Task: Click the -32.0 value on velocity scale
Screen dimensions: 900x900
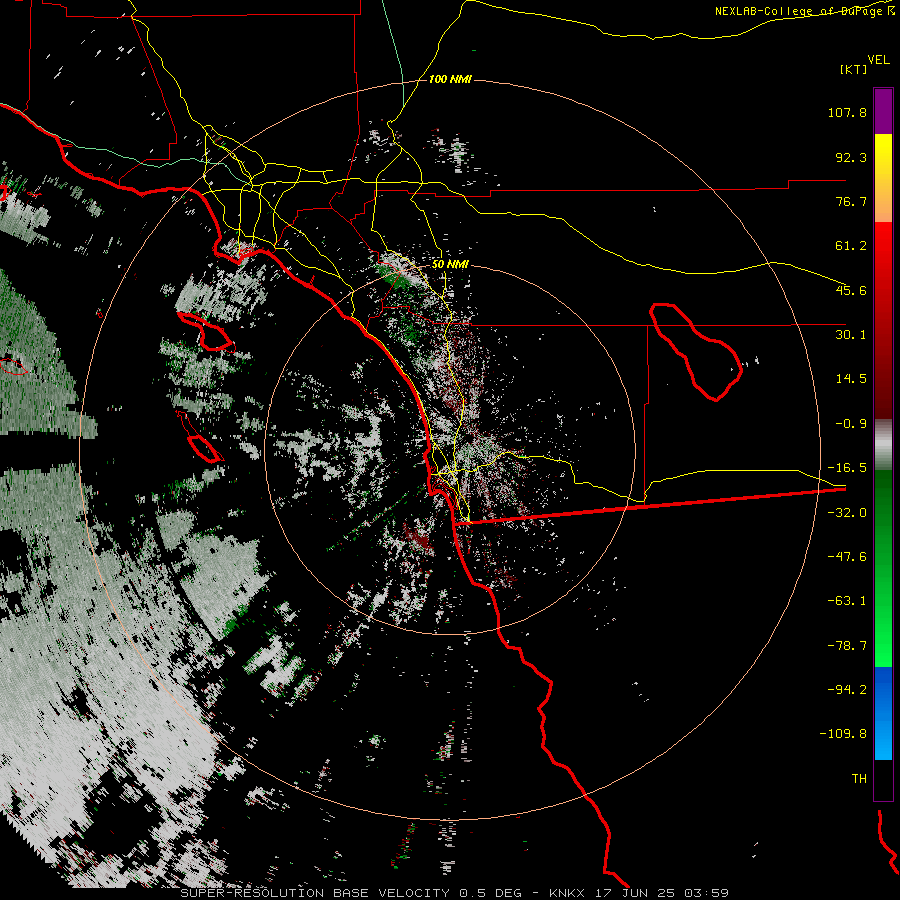Action: [847, 513]
